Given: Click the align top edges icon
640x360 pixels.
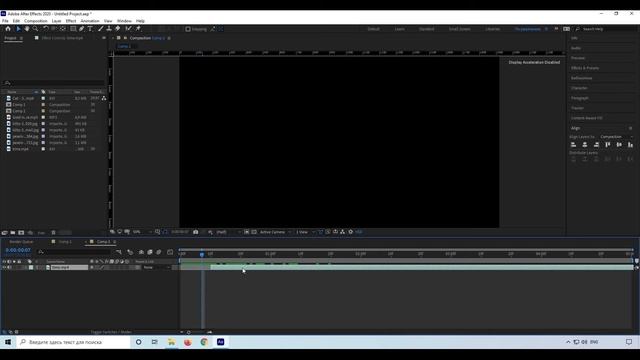Looking at the screenshot, I should pos(608,144).
